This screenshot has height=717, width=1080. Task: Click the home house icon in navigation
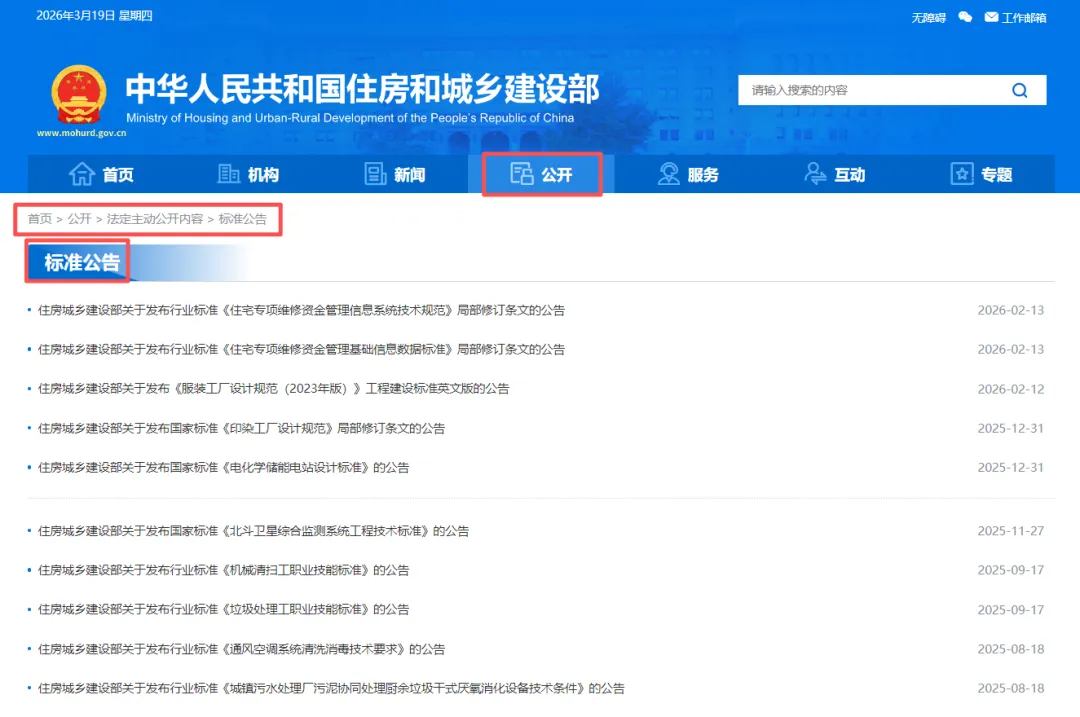pyautogui.click(x=81, y=174)
